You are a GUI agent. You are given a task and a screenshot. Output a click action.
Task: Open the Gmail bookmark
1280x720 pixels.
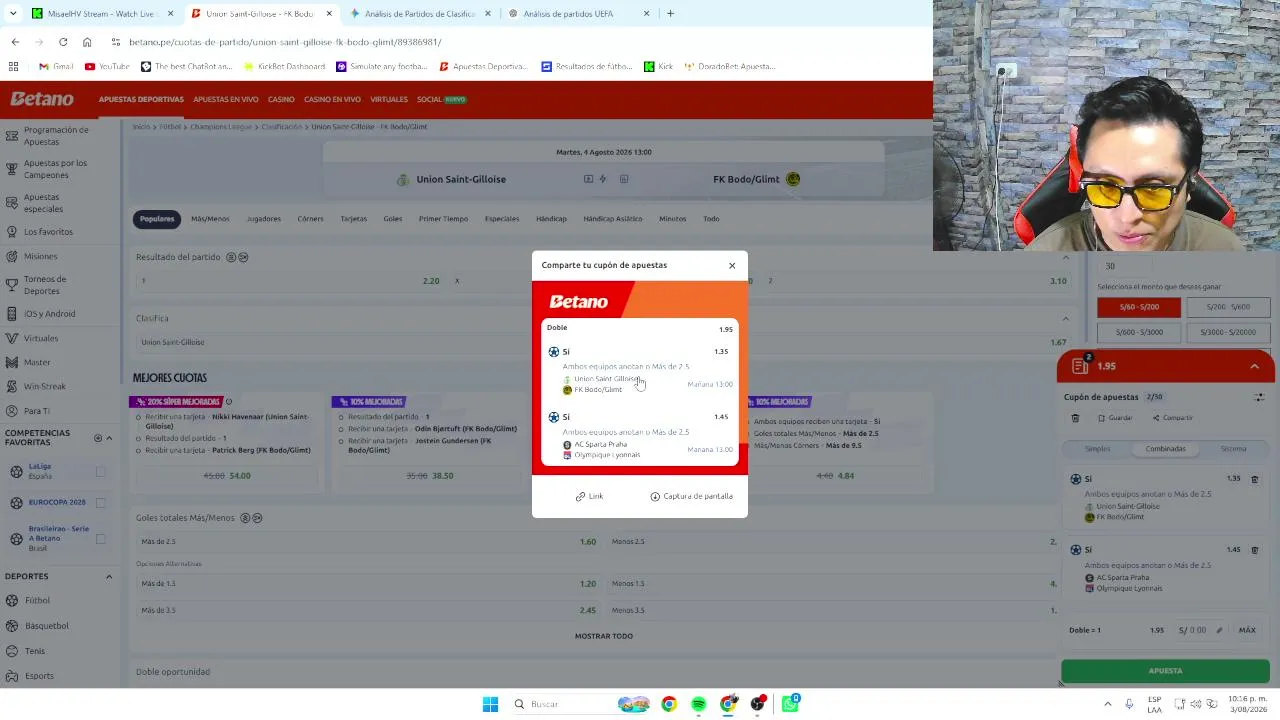click(56, 66)
